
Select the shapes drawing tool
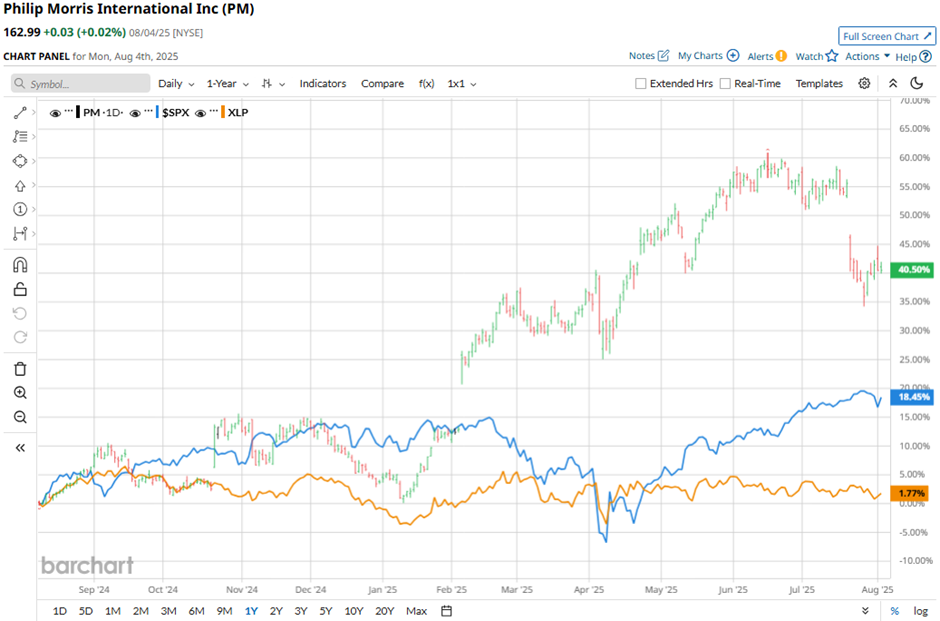20,161
